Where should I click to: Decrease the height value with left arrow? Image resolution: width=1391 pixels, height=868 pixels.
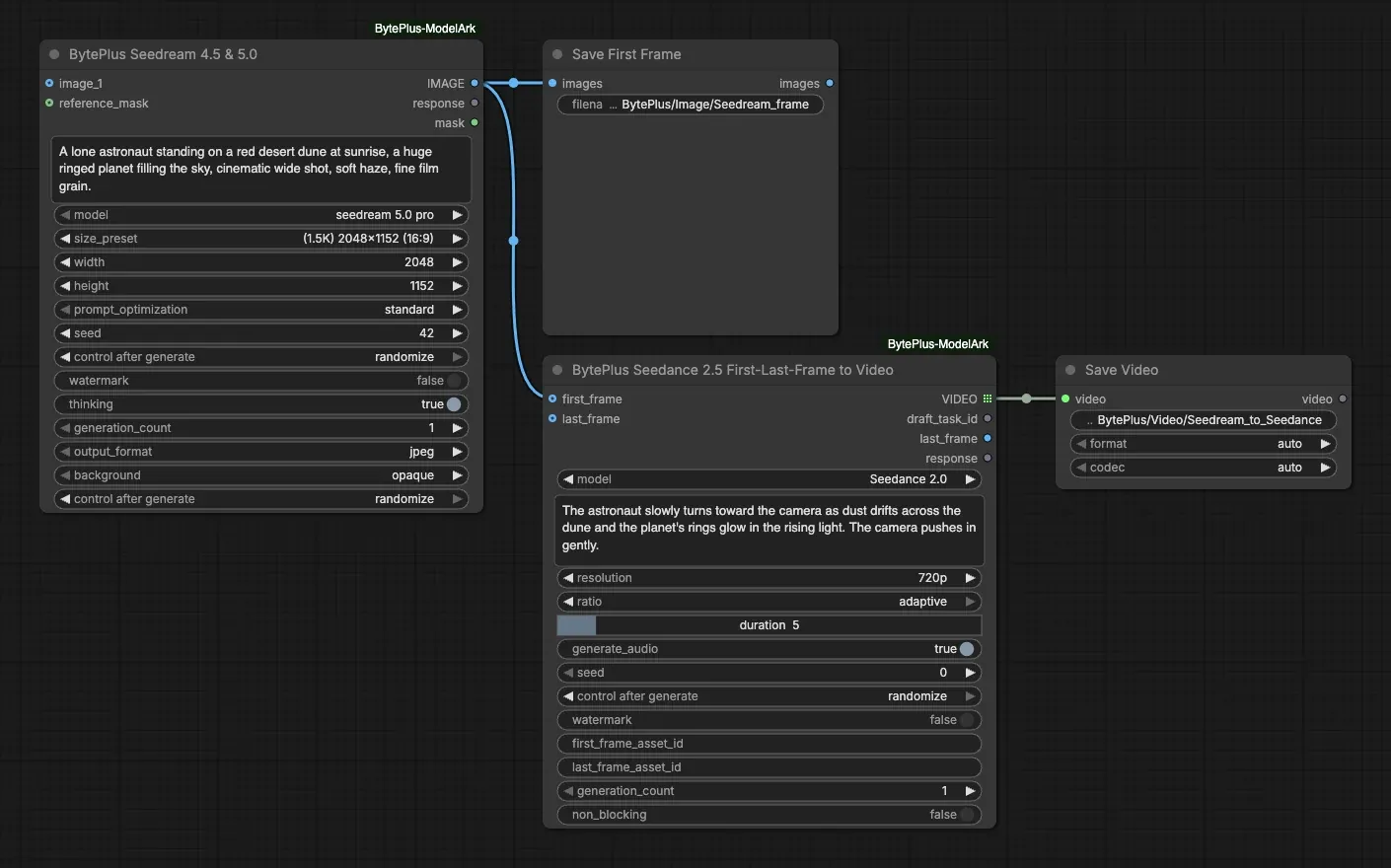65,286
